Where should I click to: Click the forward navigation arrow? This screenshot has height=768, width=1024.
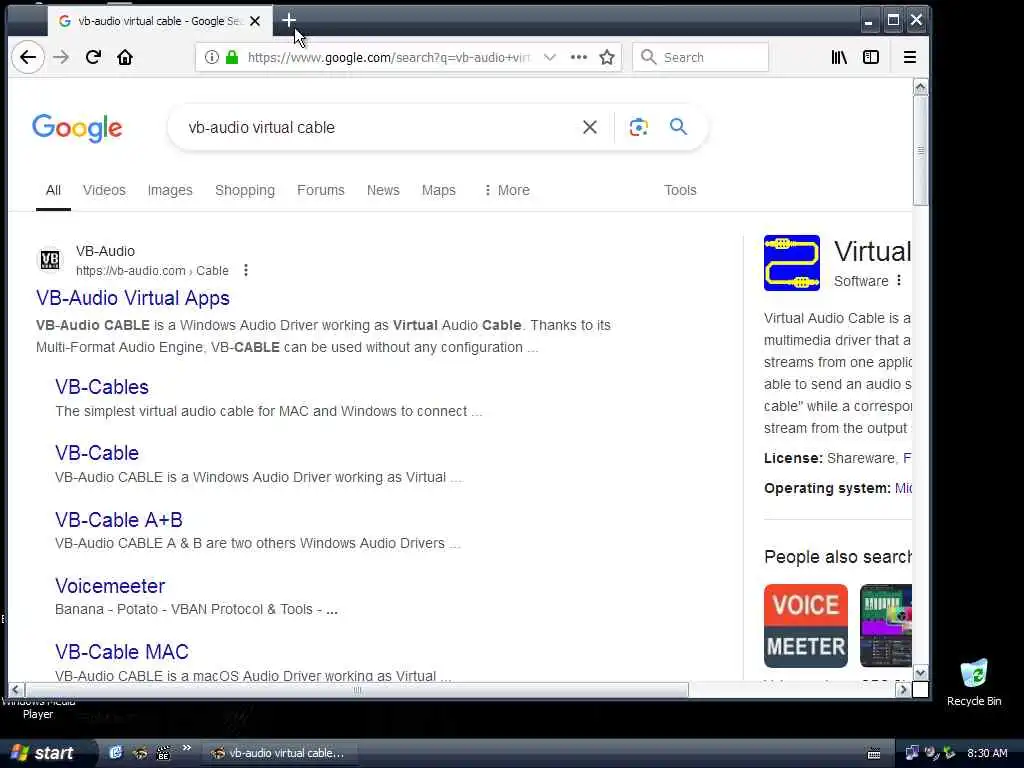click(x=61, y=57)
